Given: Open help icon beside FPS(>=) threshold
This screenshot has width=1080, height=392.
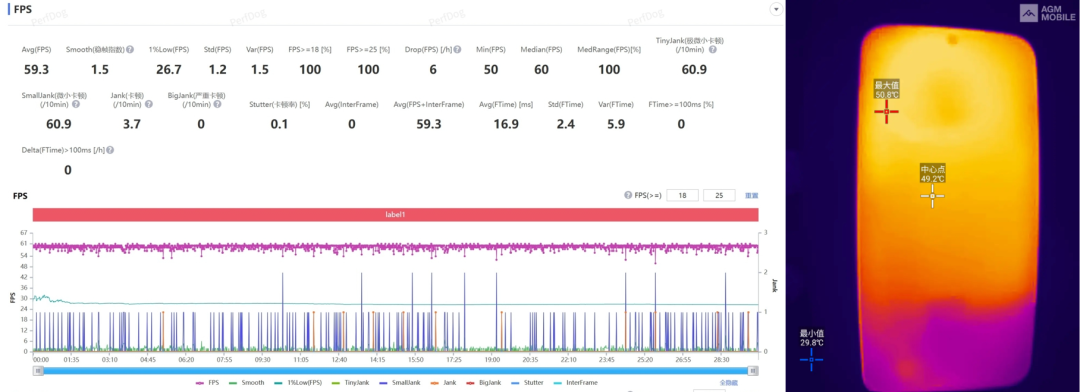Looking at the screenshot, I should click(x=628, y=196).
